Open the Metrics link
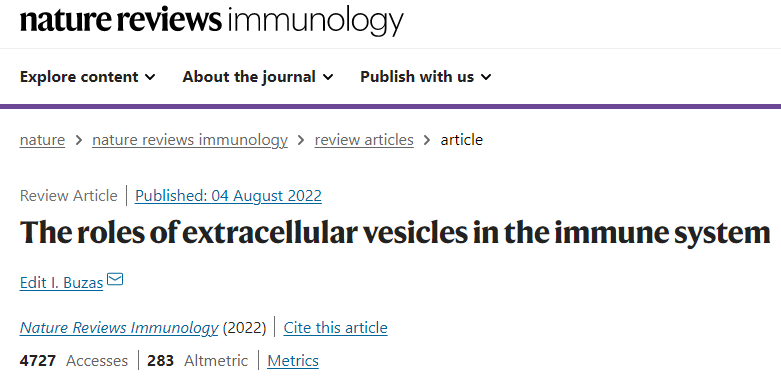781x376 pixels. tap(293, 361)
